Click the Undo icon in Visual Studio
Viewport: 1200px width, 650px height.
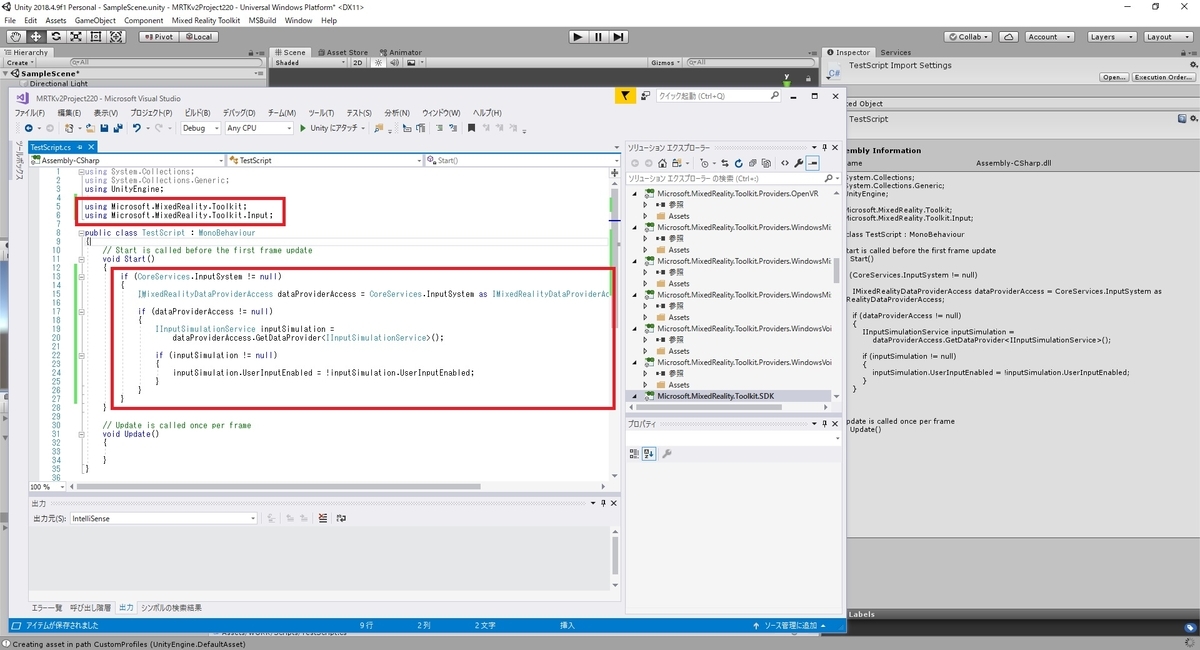136,128
